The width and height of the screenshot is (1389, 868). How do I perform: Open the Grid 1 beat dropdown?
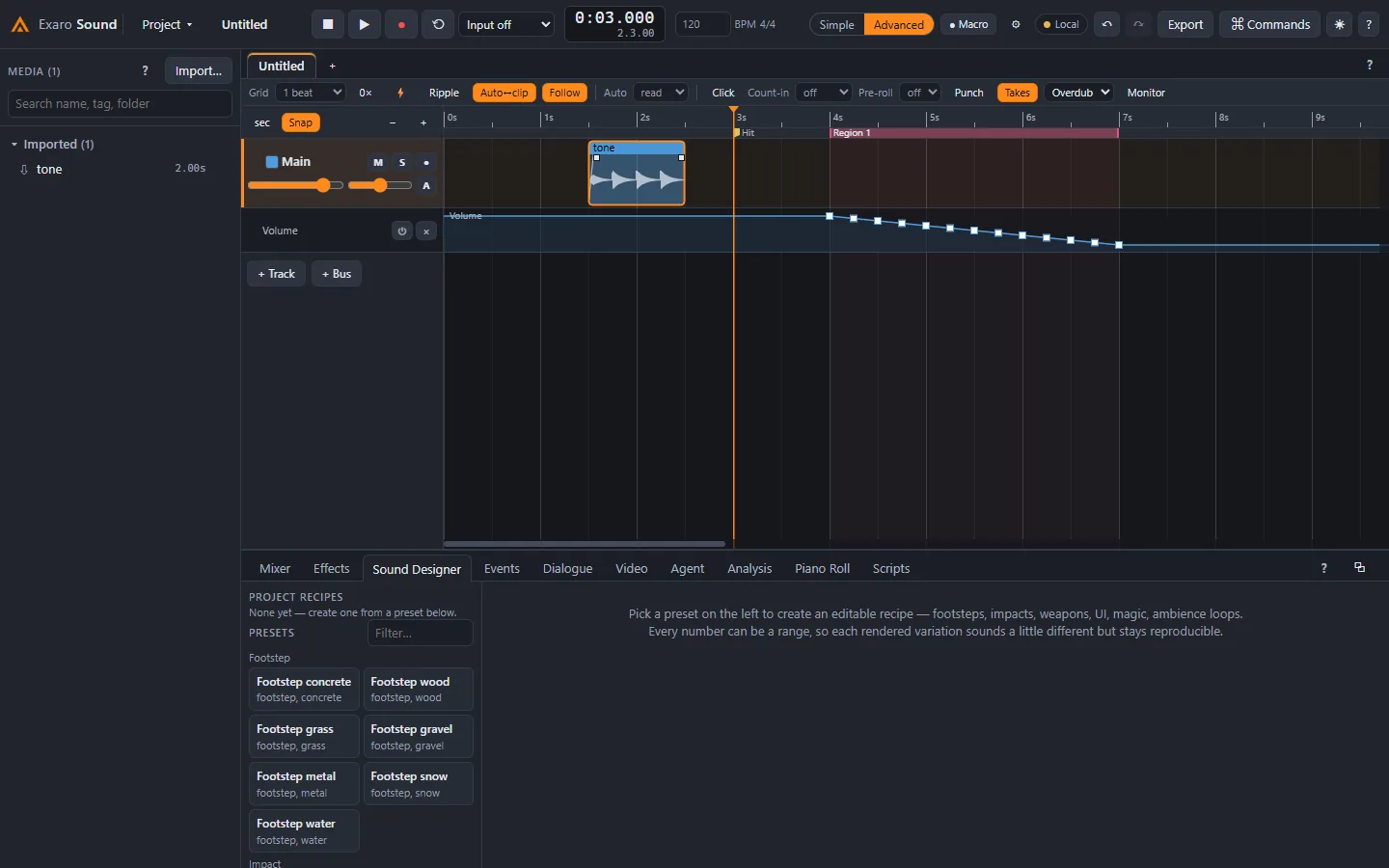[x=310, y=93]
